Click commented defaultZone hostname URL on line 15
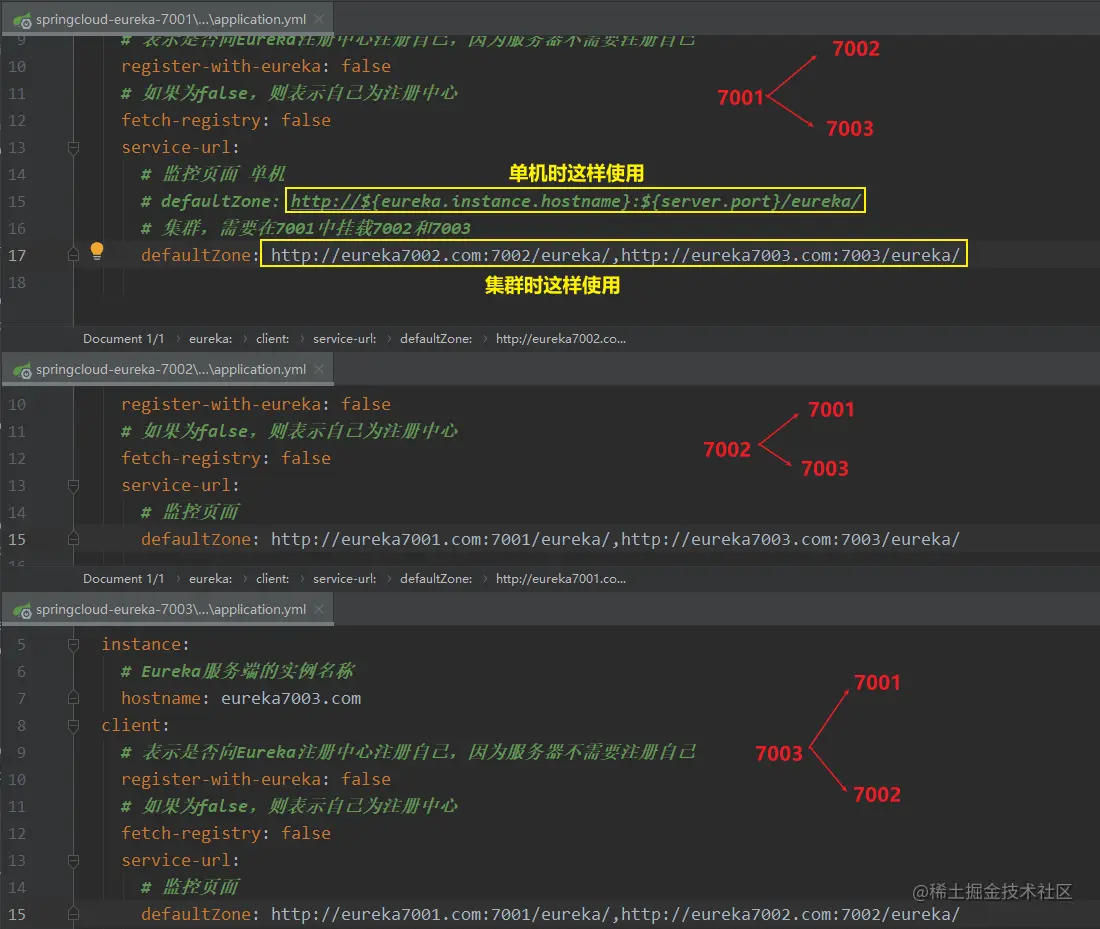This screenshot has height=929, width=1100. 575,201
